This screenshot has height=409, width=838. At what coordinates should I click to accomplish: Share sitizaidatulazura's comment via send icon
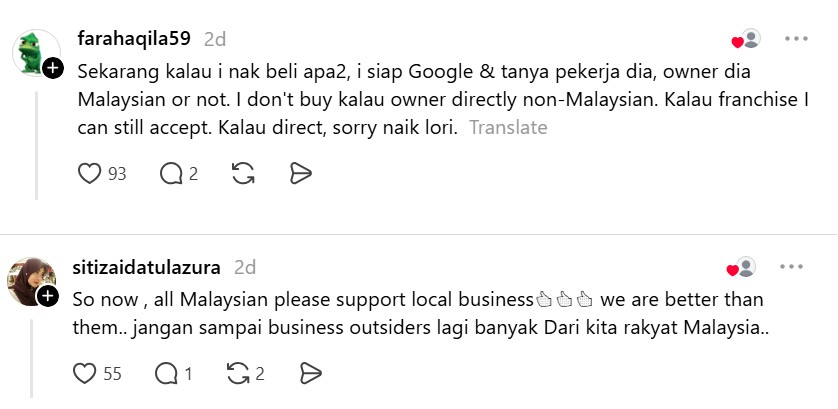pos(311,373)
